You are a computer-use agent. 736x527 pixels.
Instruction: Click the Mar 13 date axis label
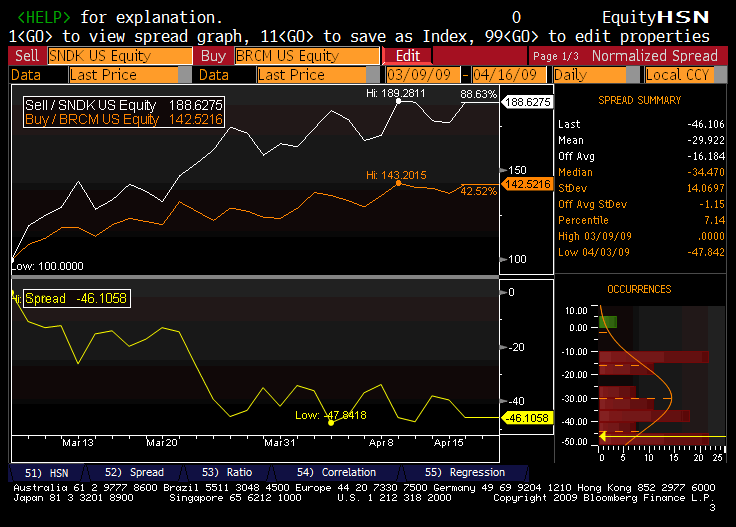[78, 443]
